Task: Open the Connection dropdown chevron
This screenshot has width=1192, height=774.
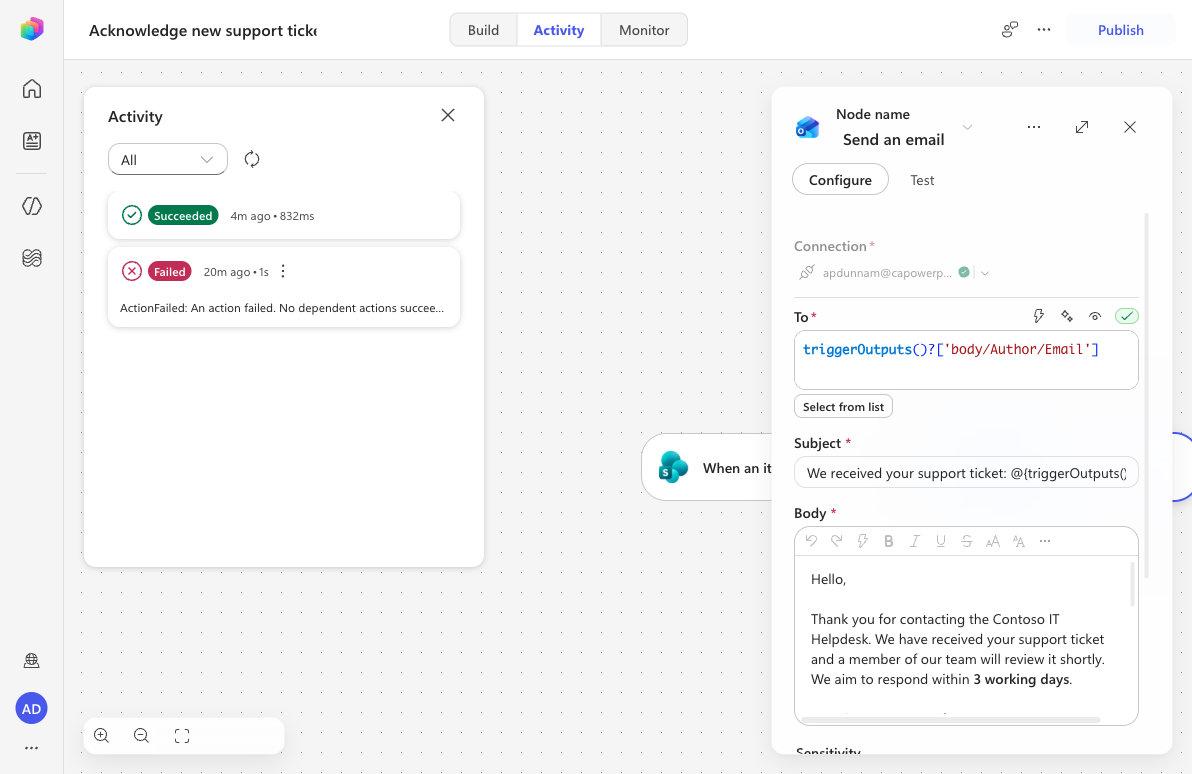Action: point(984,273)
